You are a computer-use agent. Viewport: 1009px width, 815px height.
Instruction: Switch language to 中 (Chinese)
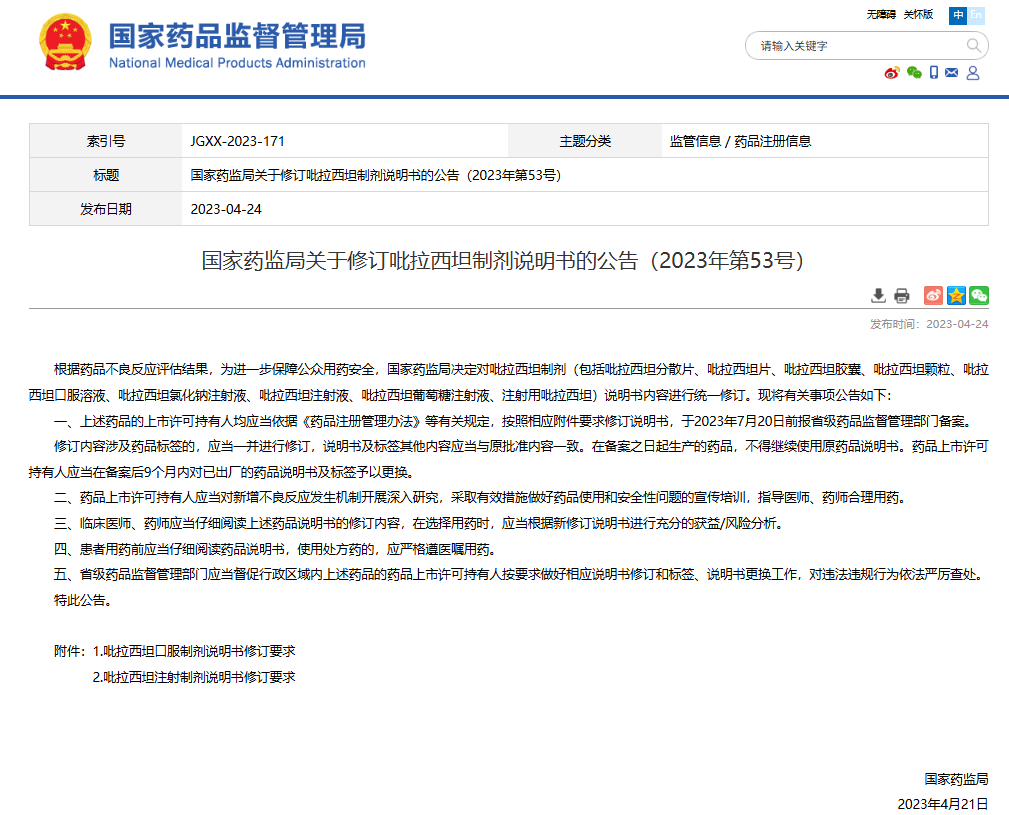[958, 14]
